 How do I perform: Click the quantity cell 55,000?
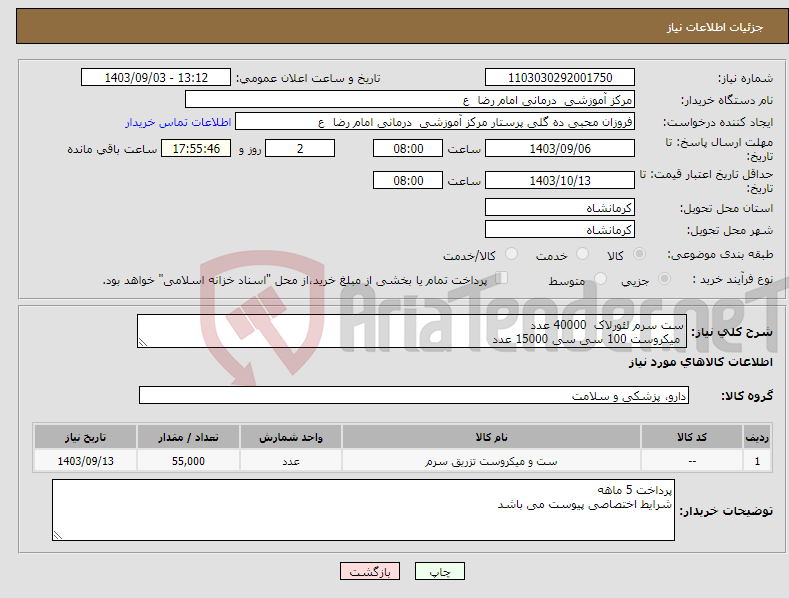coord(188,461)
